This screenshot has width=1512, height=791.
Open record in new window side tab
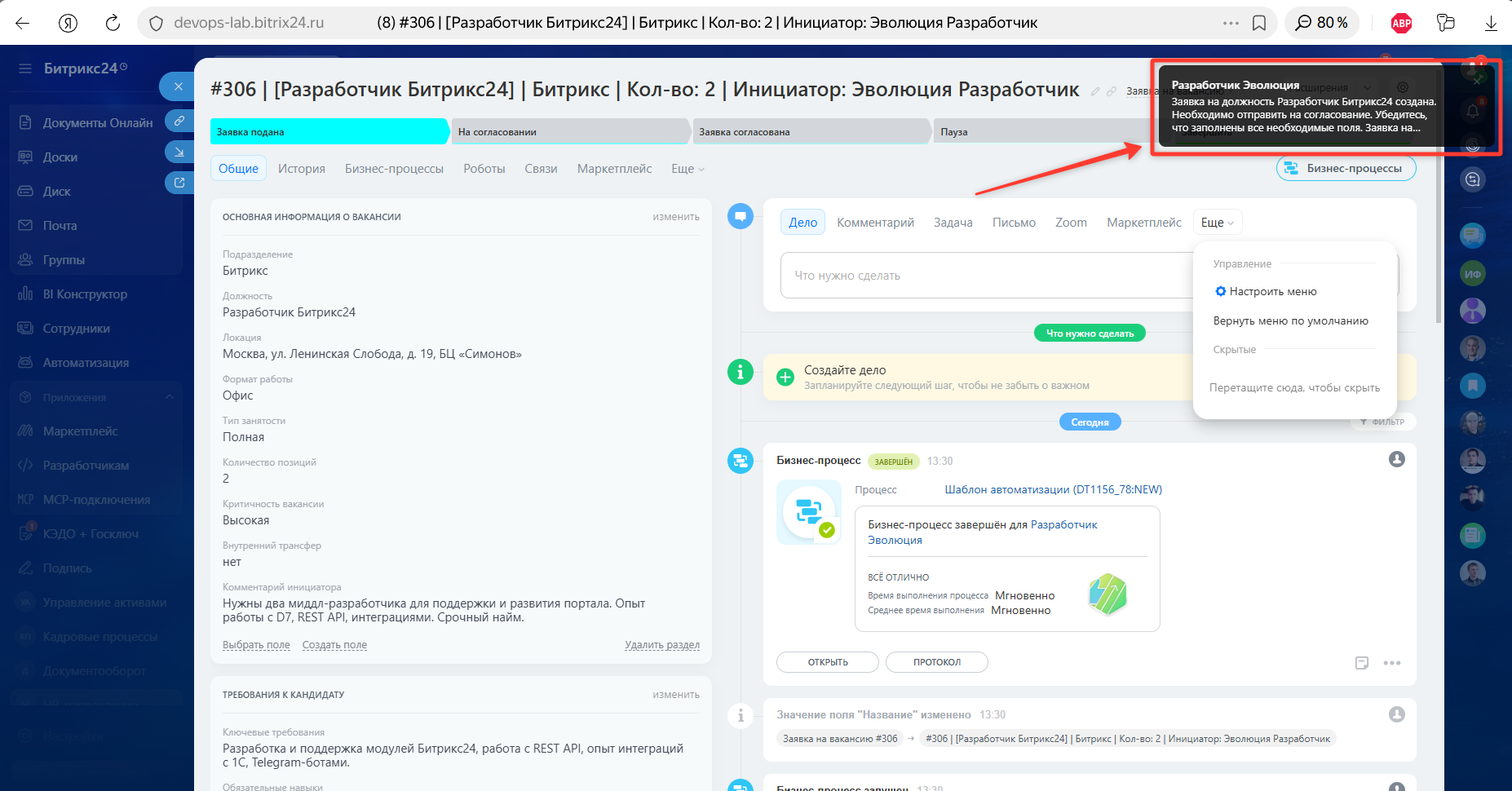179,183
